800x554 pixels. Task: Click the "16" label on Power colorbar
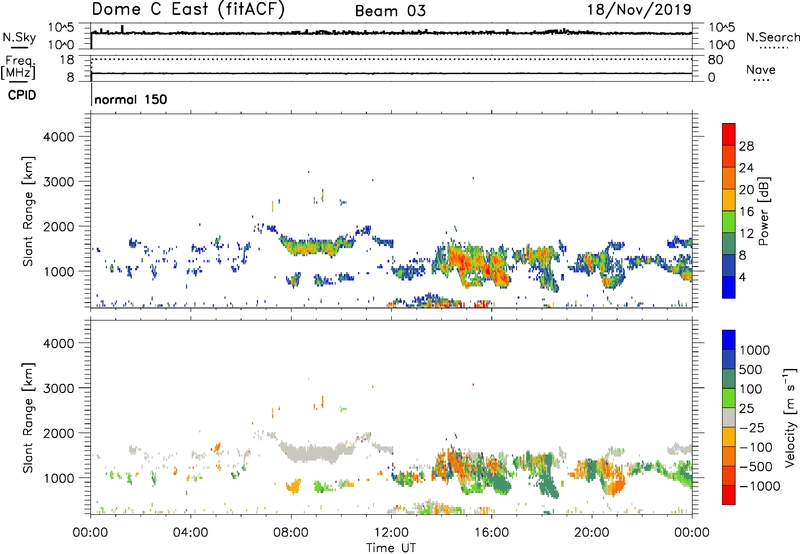(746, 212)
